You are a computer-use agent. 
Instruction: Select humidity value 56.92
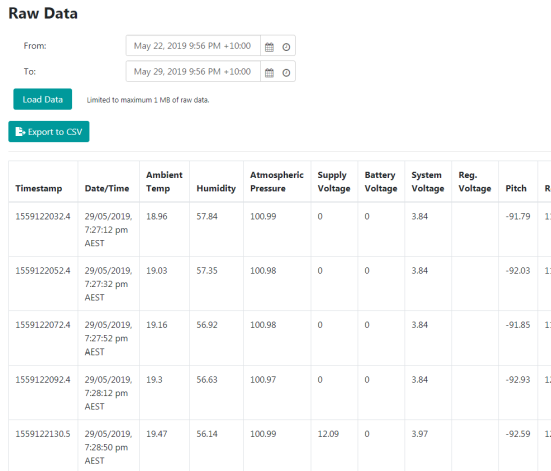coord(207,325)
